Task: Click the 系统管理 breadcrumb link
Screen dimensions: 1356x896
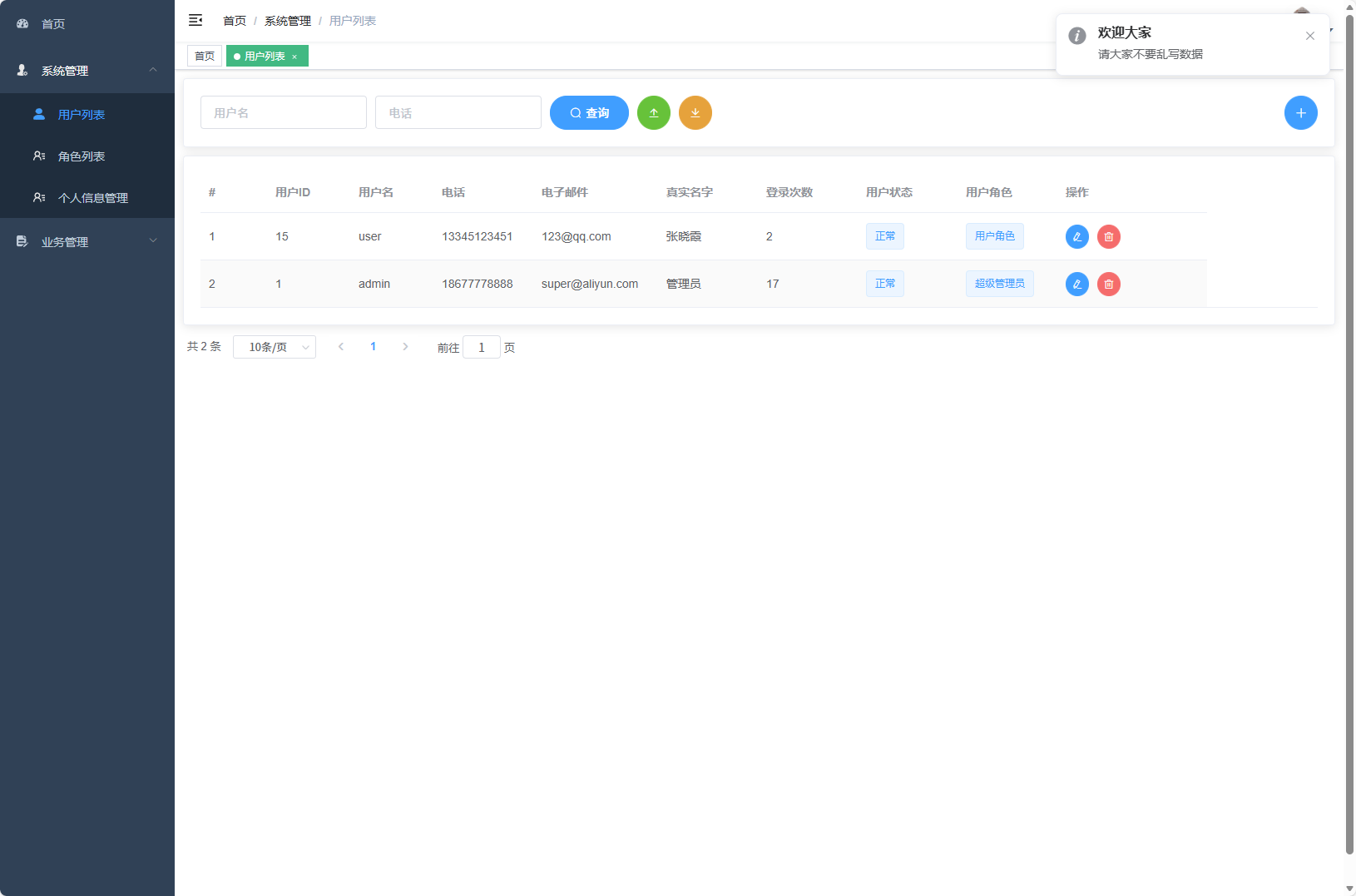Action: click(287, 20)
